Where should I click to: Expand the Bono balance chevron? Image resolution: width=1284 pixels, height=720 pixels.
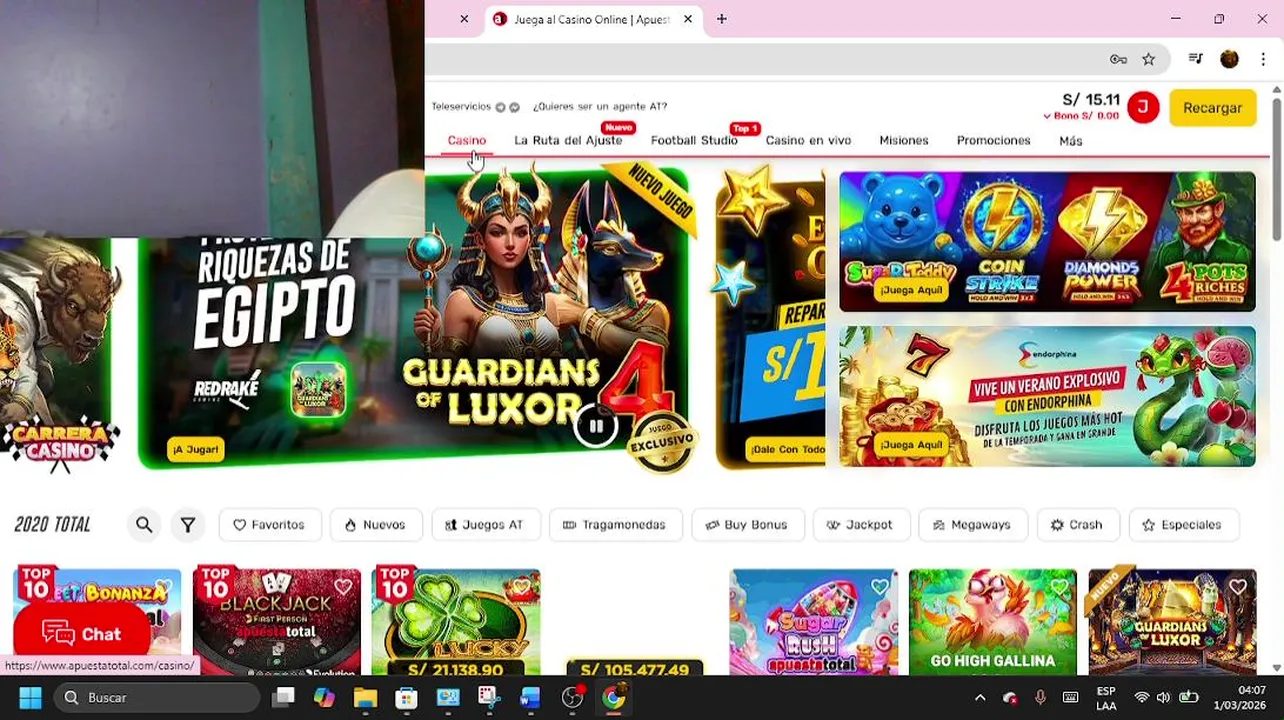1047,116
